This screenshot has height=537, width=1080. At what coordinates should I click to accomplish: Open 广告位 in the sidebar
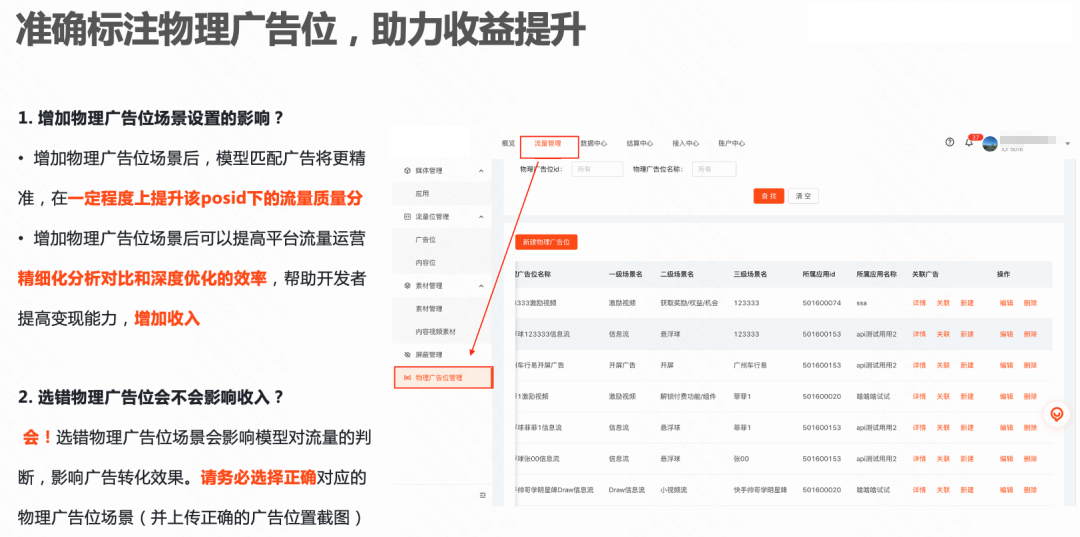[x=426, y=240]
